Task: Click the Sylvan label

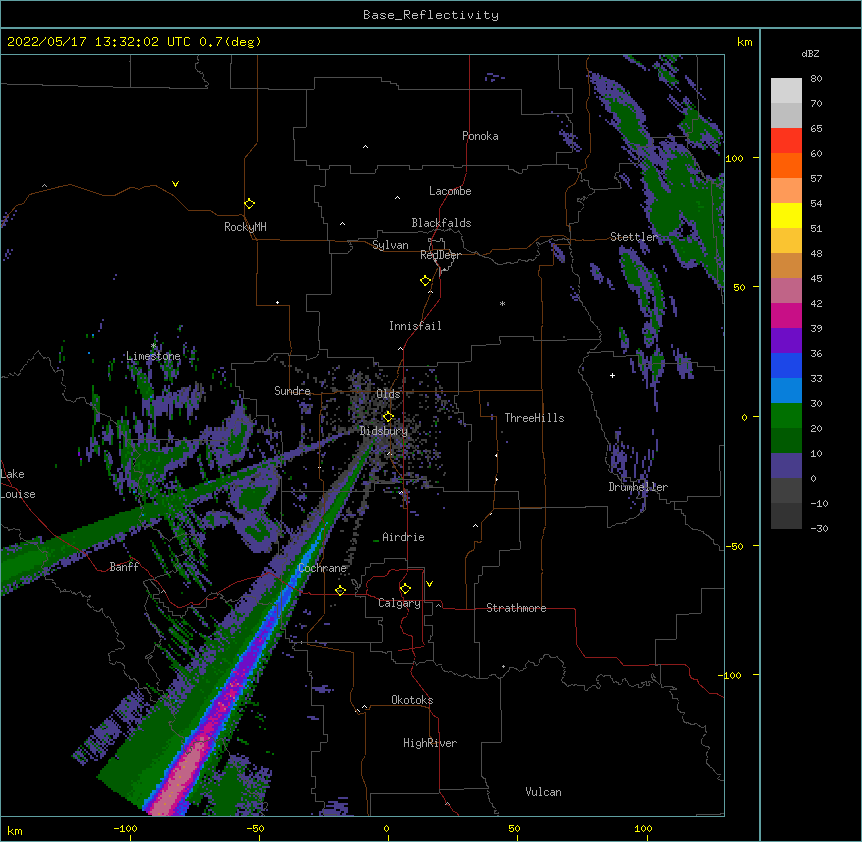Action: tap(390, 245)
